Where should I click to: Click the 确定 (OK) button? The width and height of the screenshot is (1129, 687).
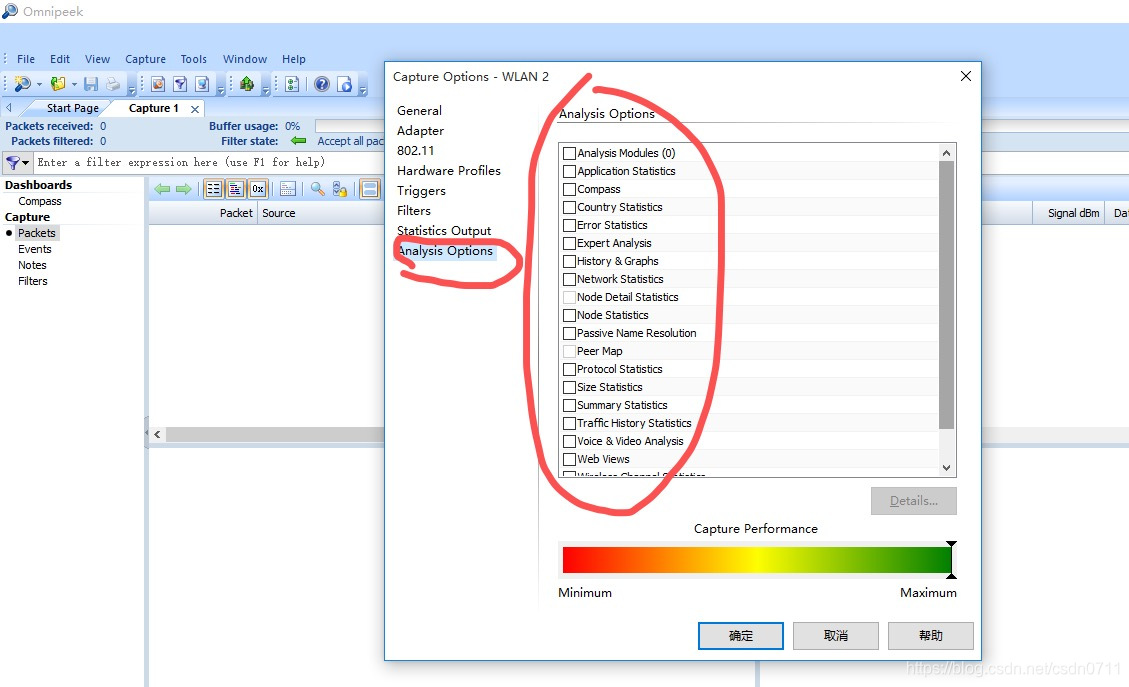tap(741, 636)
